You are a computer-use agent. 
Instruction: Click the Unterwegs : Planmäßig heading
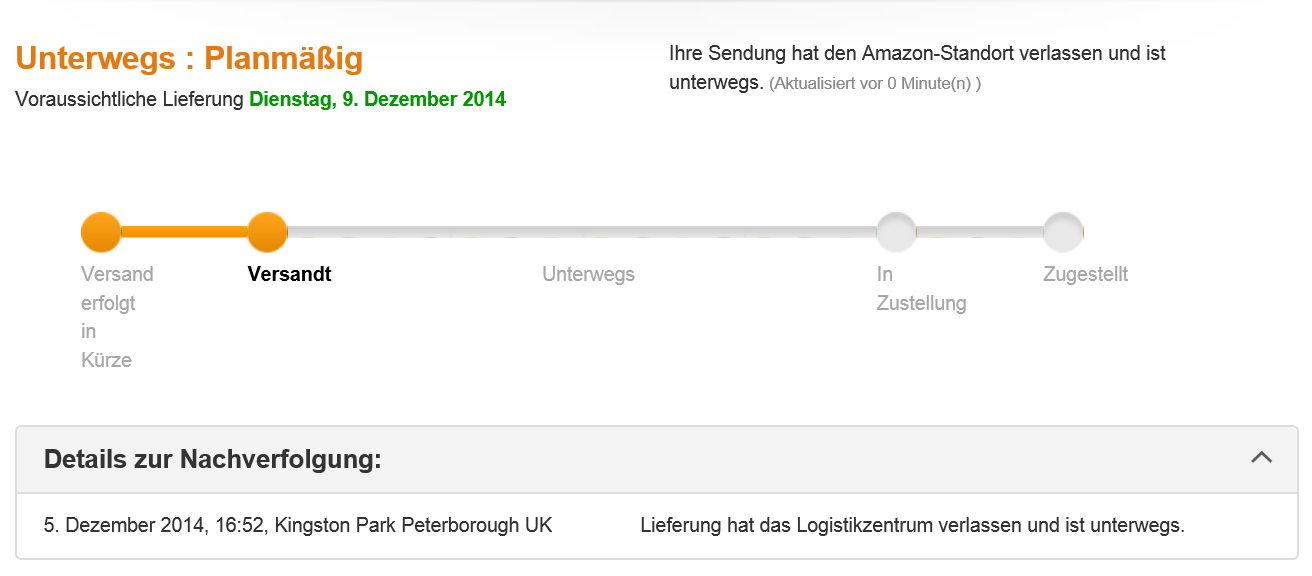coord(189,59)
